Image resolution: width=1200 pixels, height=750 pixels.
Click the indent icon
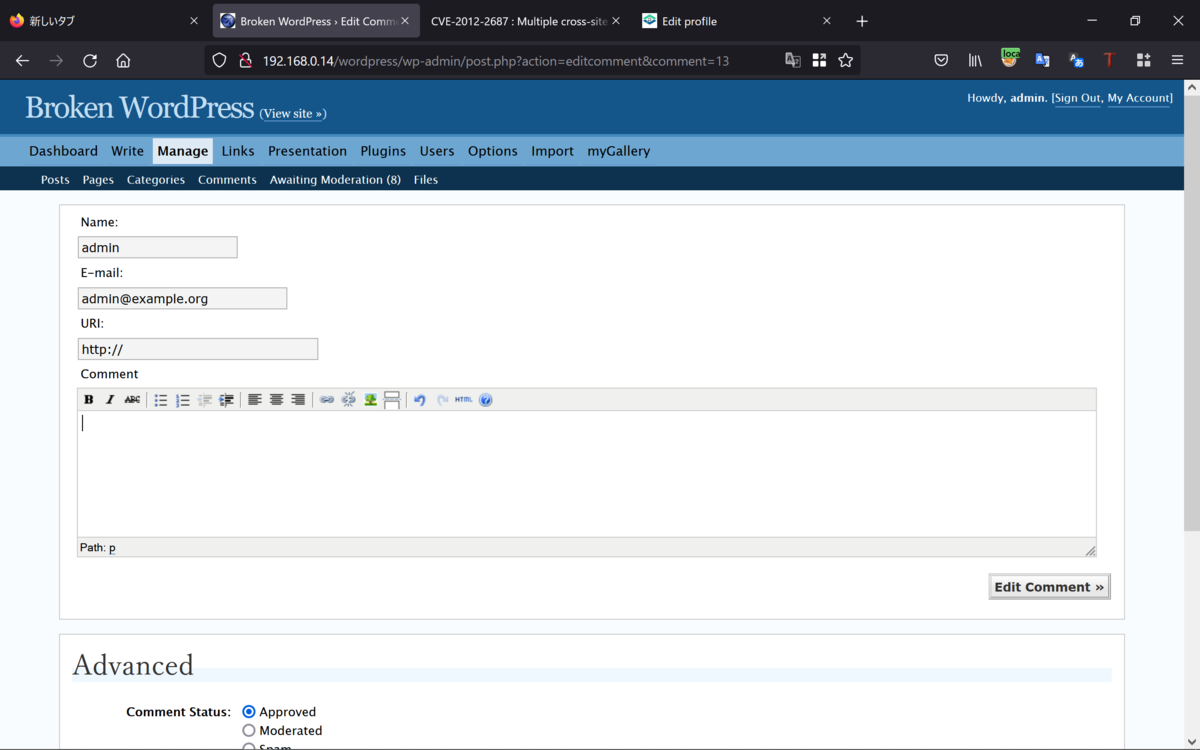tap(227, 400)
